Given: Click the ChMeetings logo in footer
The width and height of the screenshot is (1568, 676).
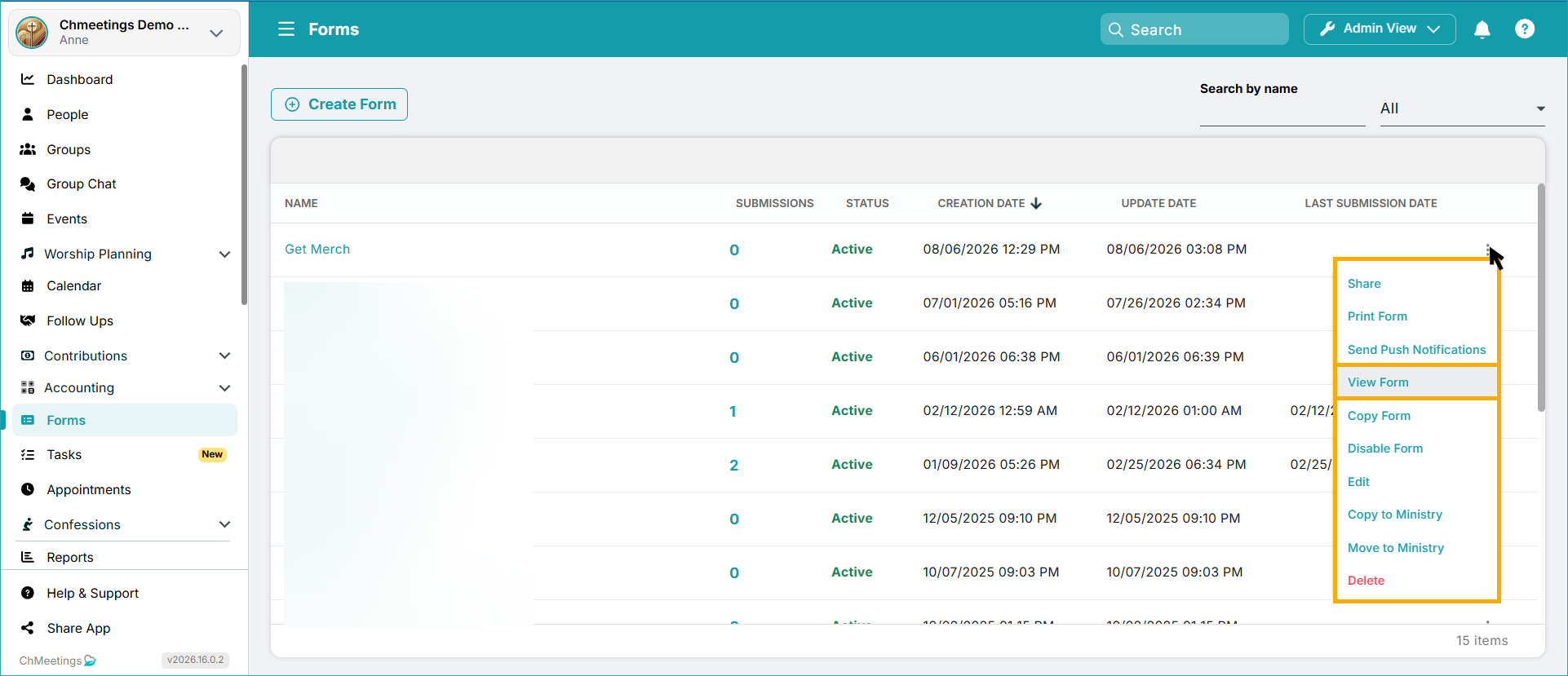Looking at the screenshot, I should [58, 661].
